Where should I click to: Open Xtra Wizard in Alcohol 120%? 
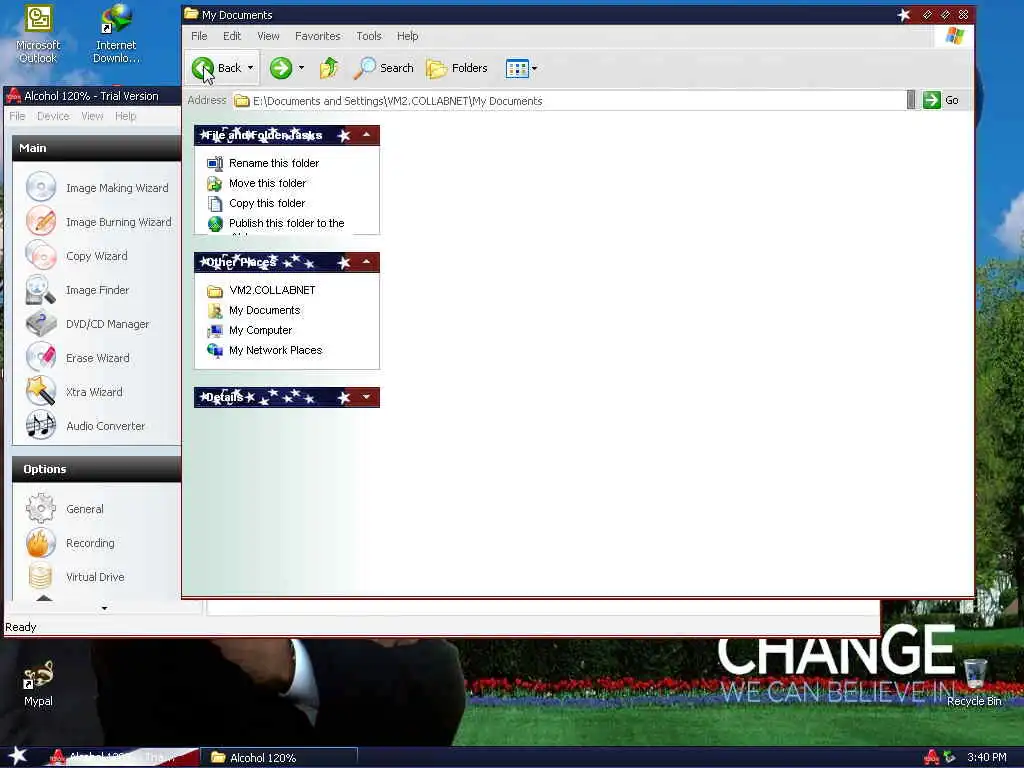click(x=74, y=391)
